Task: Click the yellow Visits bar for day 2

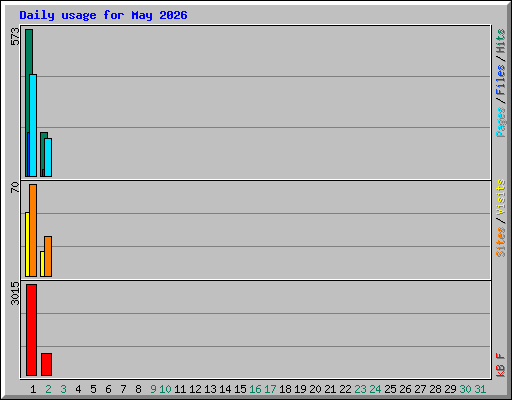Action: [42, 264]
